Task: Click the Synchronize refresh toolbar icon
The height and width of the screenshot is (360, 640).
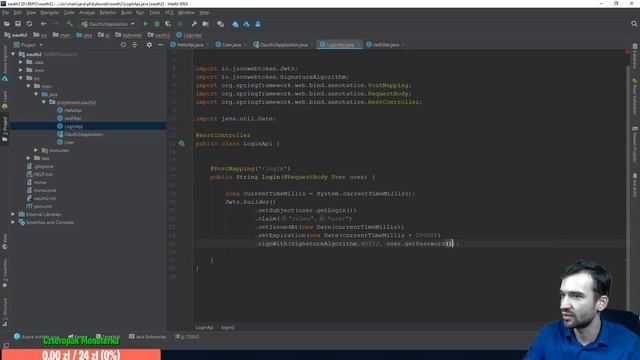Action: coord(29,24)
